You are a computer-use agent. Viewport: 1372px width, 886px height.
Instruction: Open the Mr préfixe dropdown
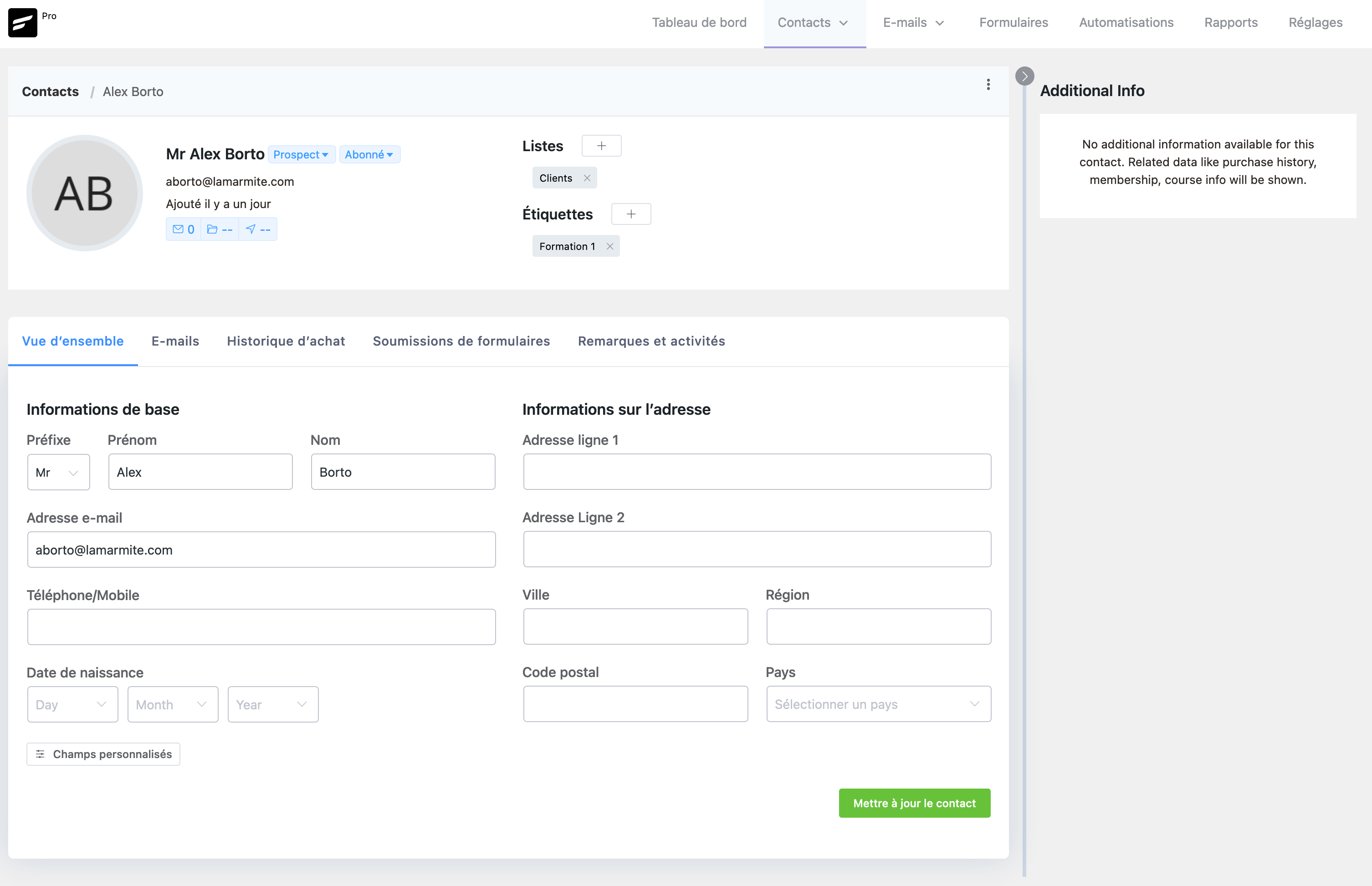tap(58, 472)
